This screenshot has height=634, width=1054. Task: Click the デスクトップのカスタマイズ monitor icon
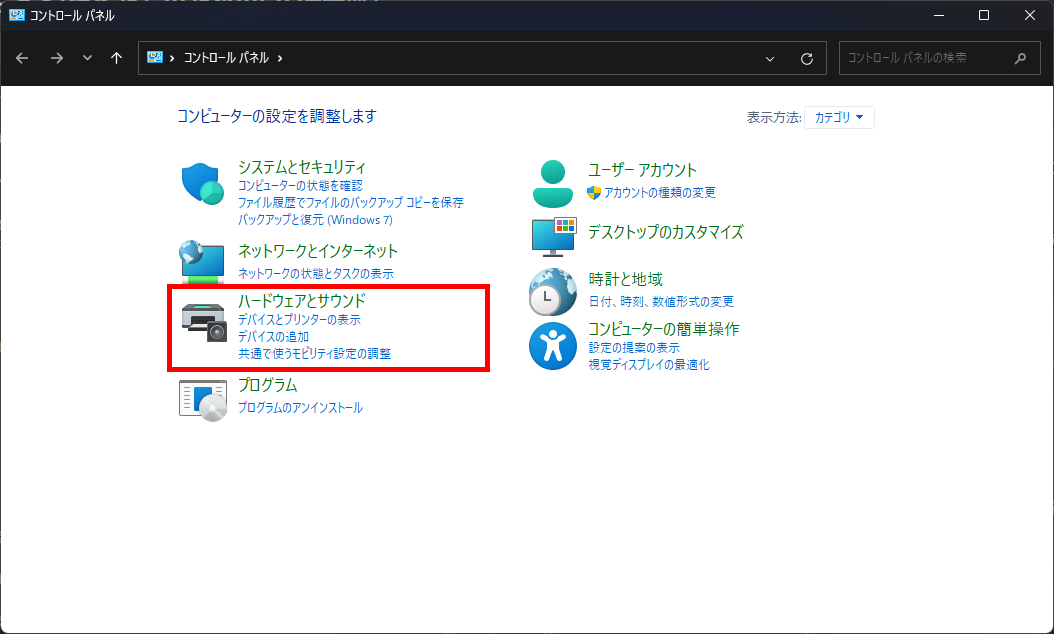click(553, 239)
